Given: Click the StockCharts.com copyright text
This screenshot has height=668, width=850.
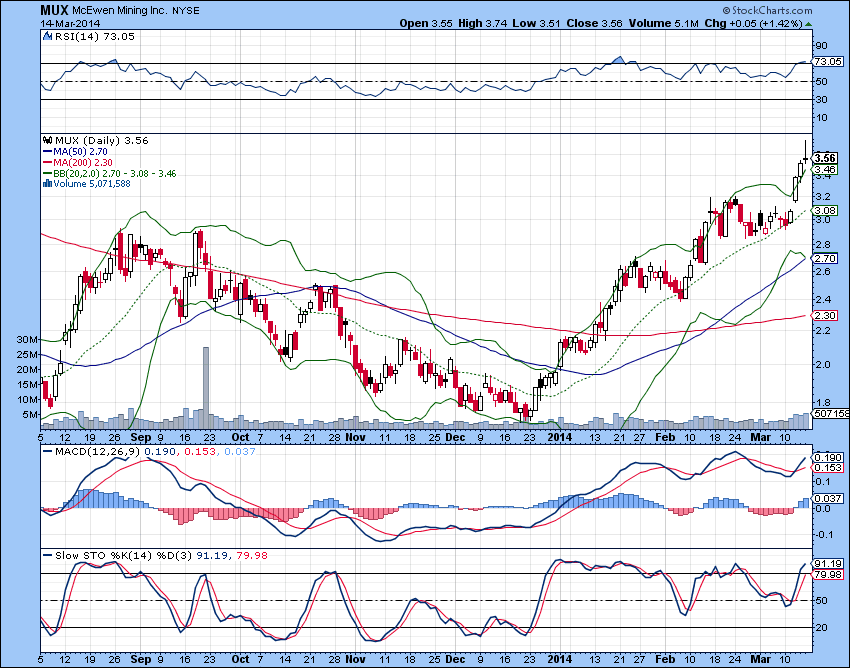Looking at the screenshot, I should pos(767,10).
